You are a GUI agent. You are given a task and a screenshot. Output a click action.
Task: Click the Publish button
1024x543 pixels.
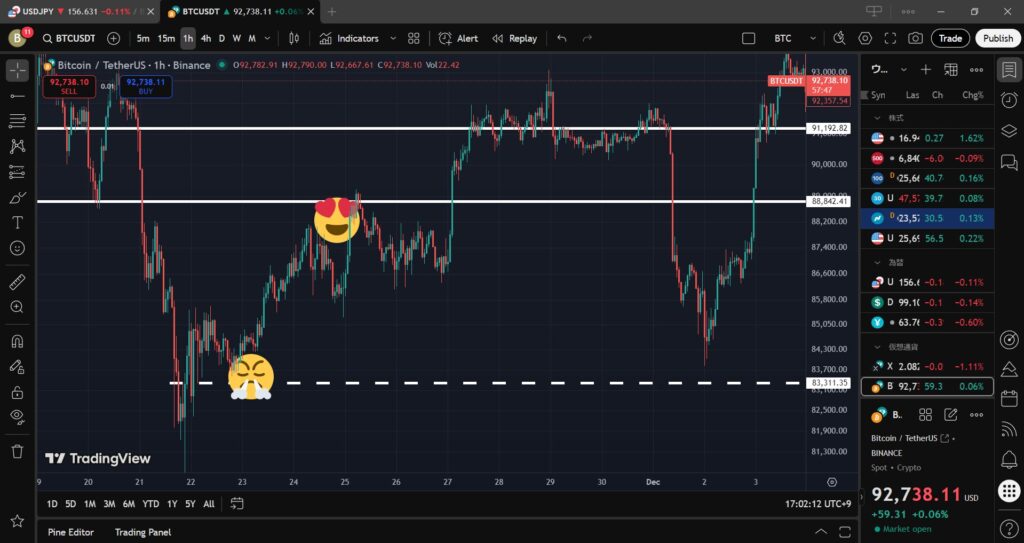click(x=997, y=38)
